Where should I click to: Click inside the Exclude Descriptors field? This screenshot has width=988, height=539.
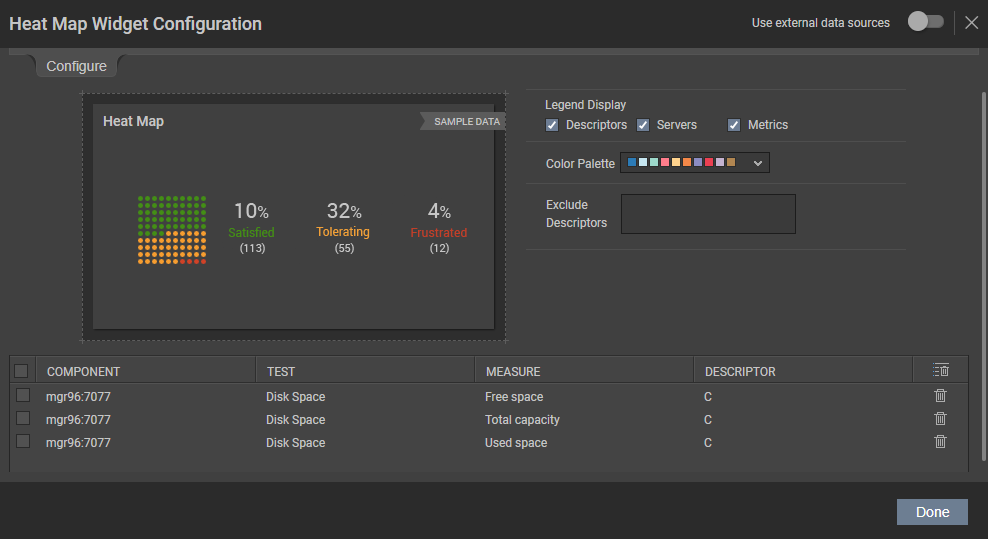click(708, 214)
